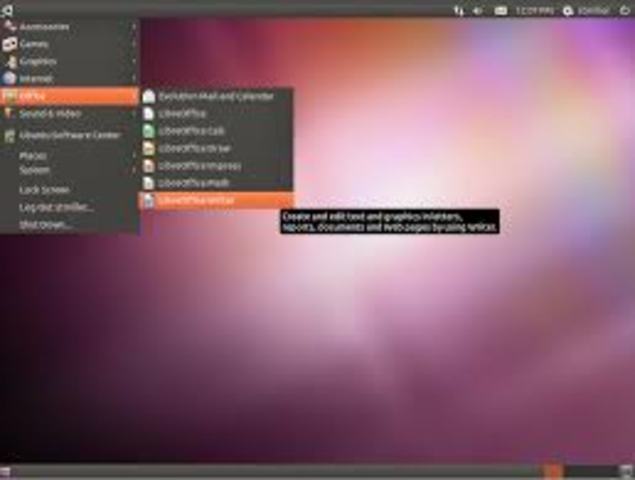Image resolution: width=635 pixels, height=480 pixels.
Task: Click the Ubuntu main menu logo icon
Action: click(7, 10)
